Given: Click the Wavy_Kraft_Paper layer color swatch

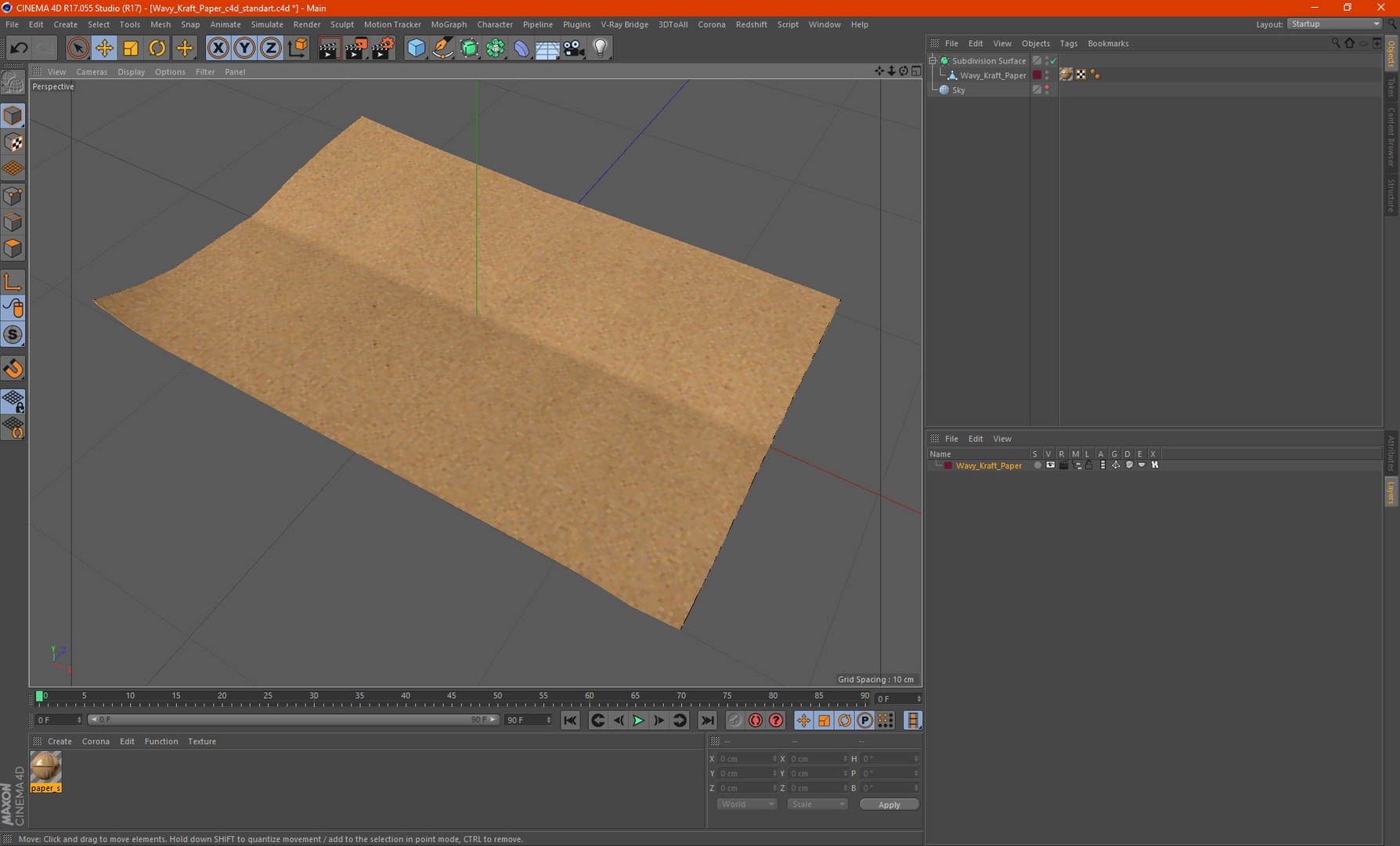Looking at the screenshot, I should tap(947, 465).
